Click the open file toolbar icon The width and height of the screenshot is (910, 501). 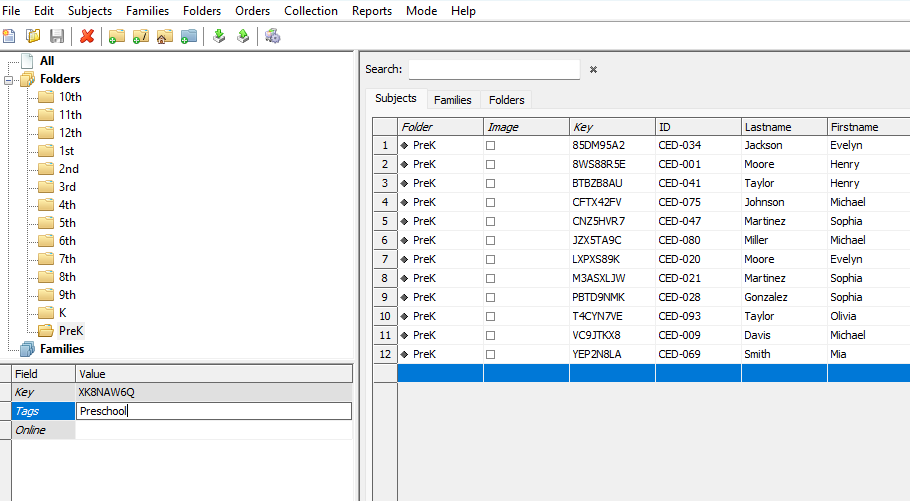(x=33, y=36)
